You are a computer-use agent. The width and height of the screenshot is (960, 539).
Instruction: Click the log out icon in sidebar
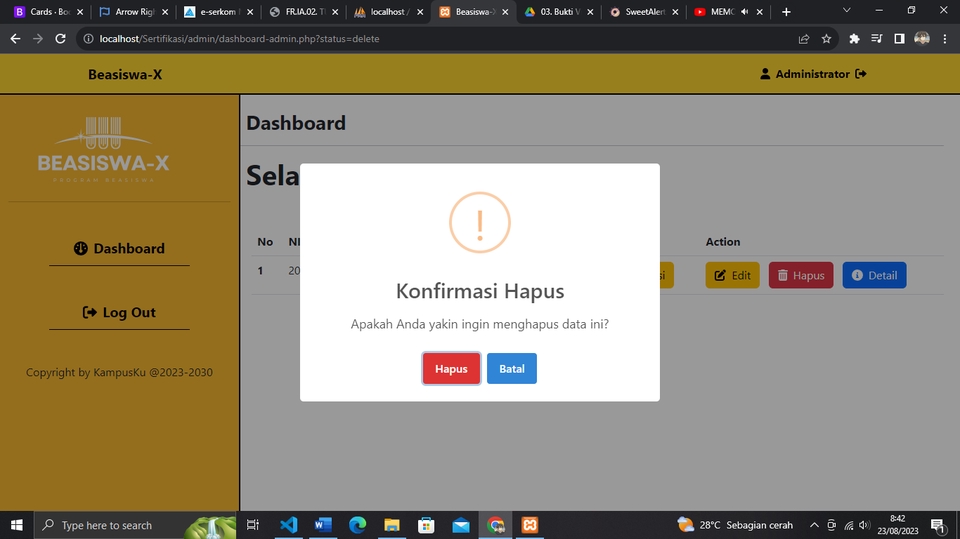89,312
